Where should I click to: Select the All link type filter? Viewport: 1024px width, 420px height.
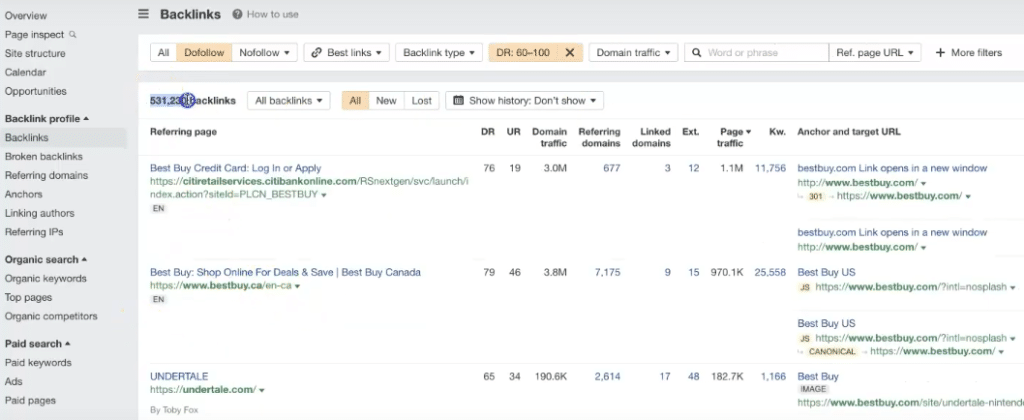pyautogui.click(x=164, y=53)
